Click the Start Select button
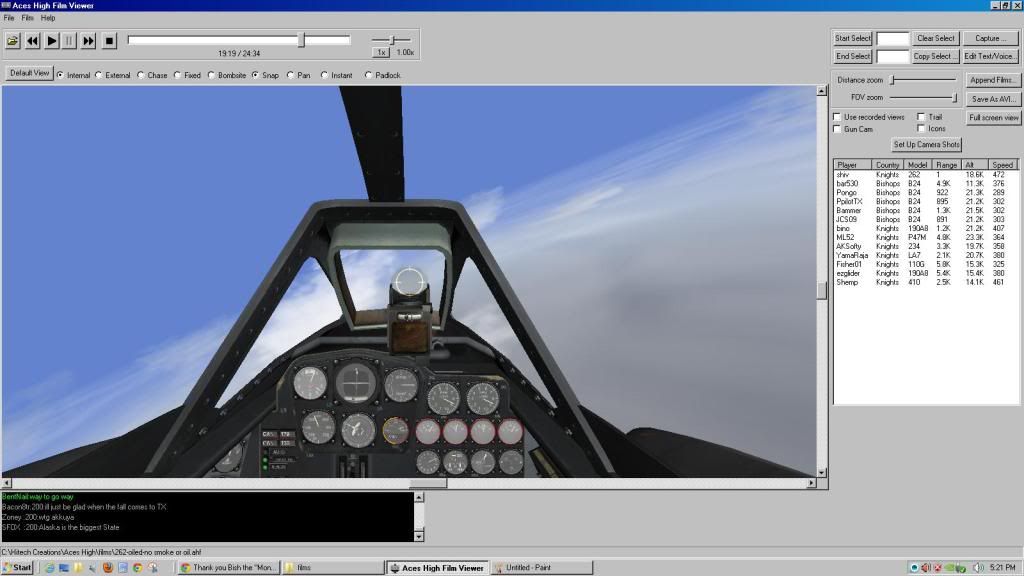Viewport: 1024px width, 576px height. 852,39
